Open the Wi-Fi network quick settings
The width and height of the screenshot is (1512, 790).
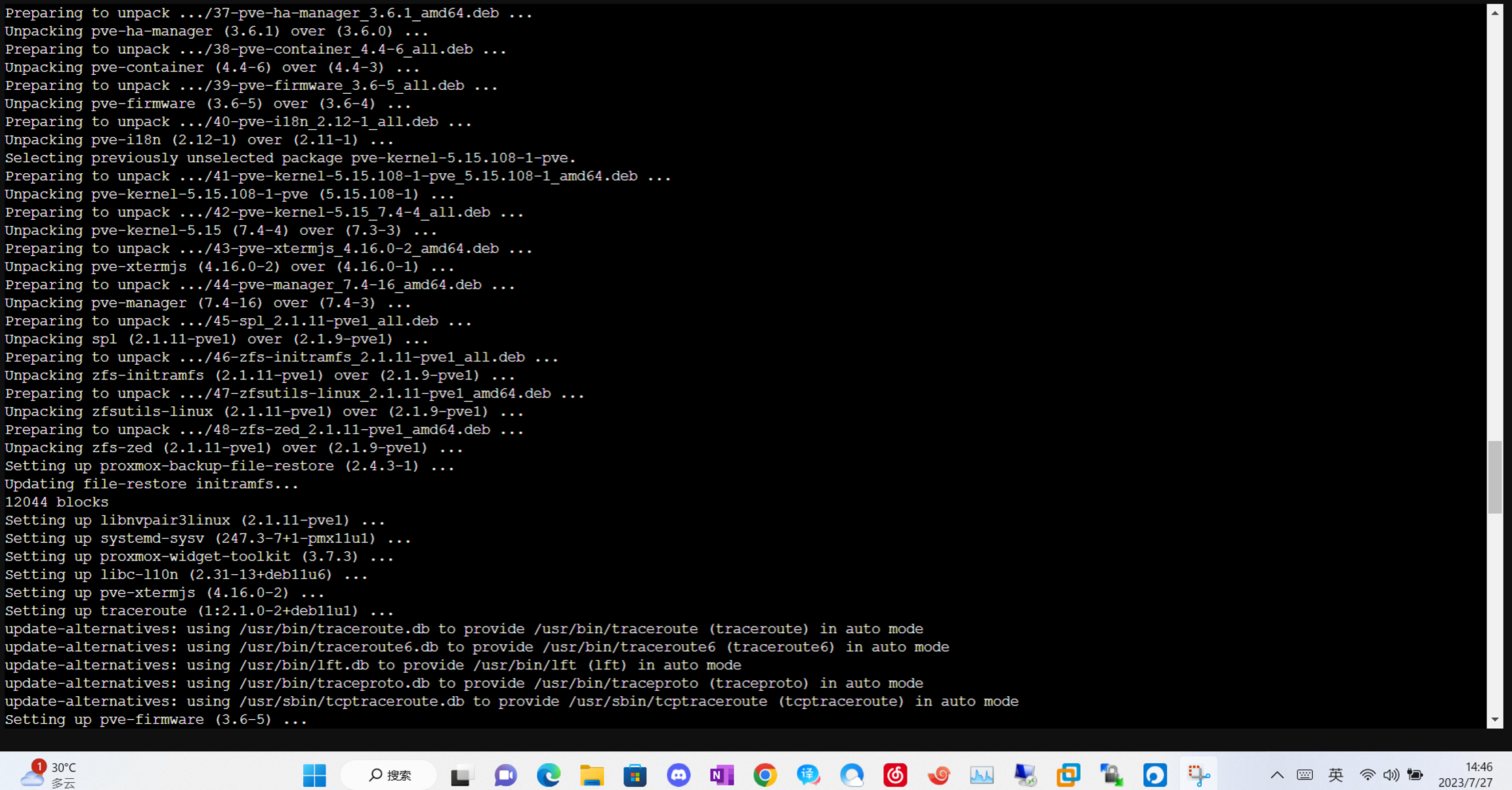click(x=1367, y=775)
